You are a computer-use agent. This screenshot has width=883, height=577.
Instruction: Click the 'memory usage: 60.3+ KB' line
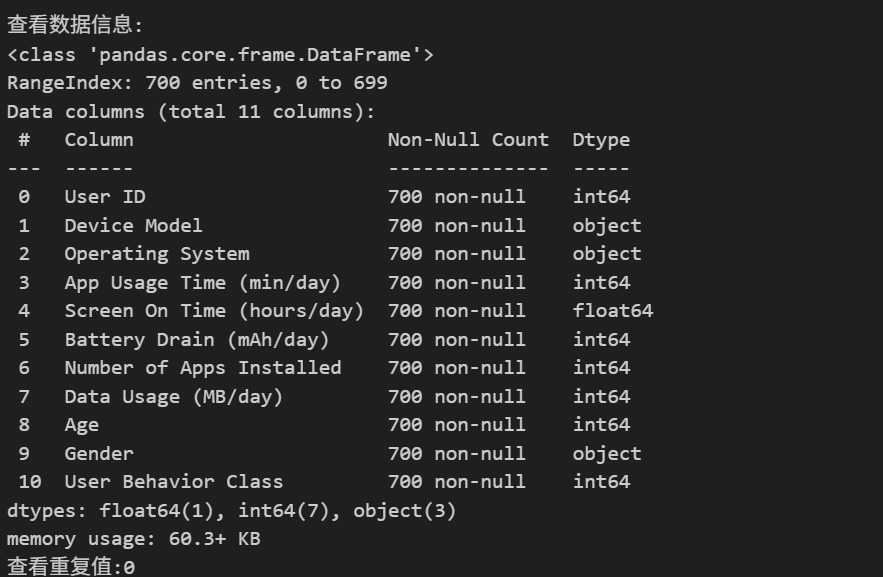(134, 539)
